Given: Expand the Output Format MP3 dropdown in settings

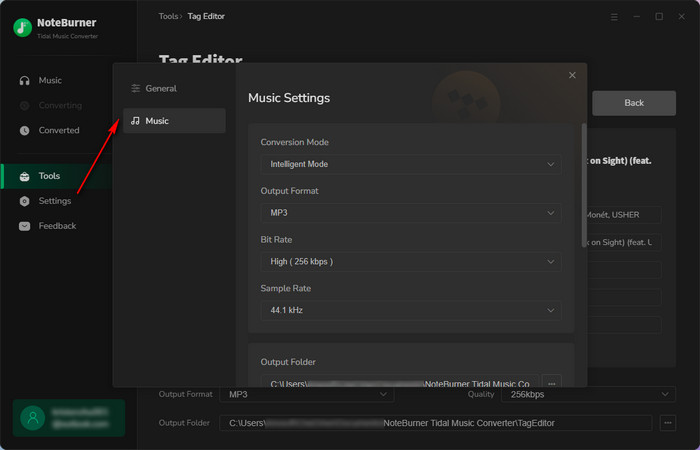Looking at the screenshot, I should click(411, 213).
